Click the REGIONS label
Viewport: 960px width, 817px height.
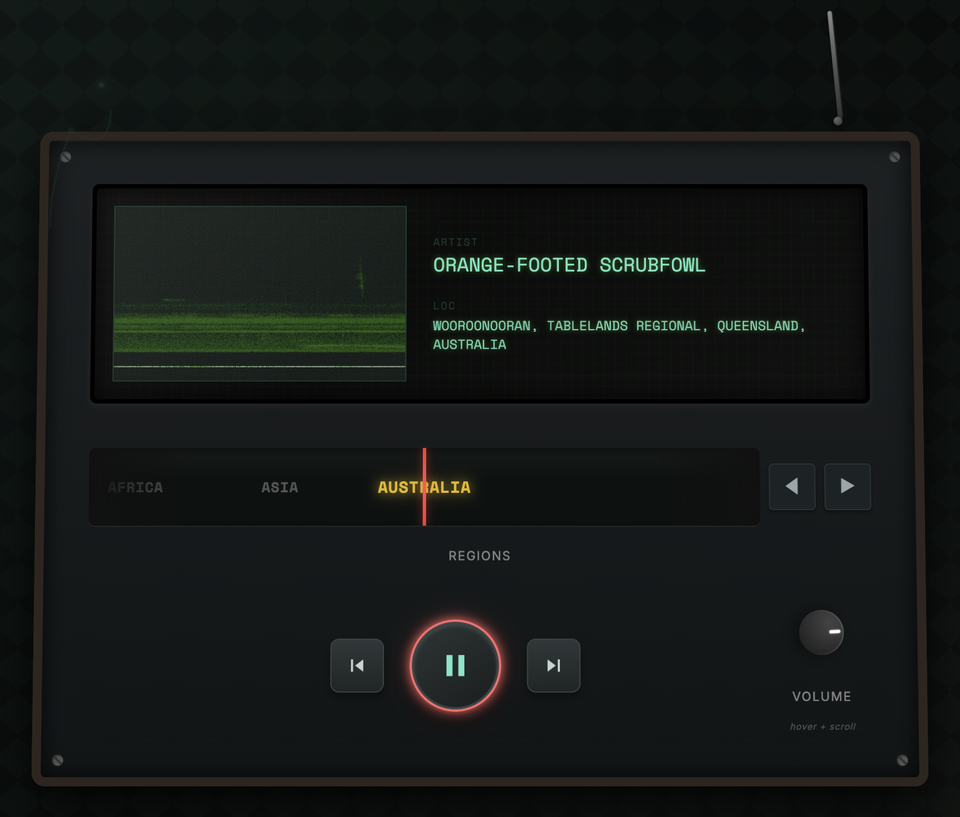pos(479,556)
